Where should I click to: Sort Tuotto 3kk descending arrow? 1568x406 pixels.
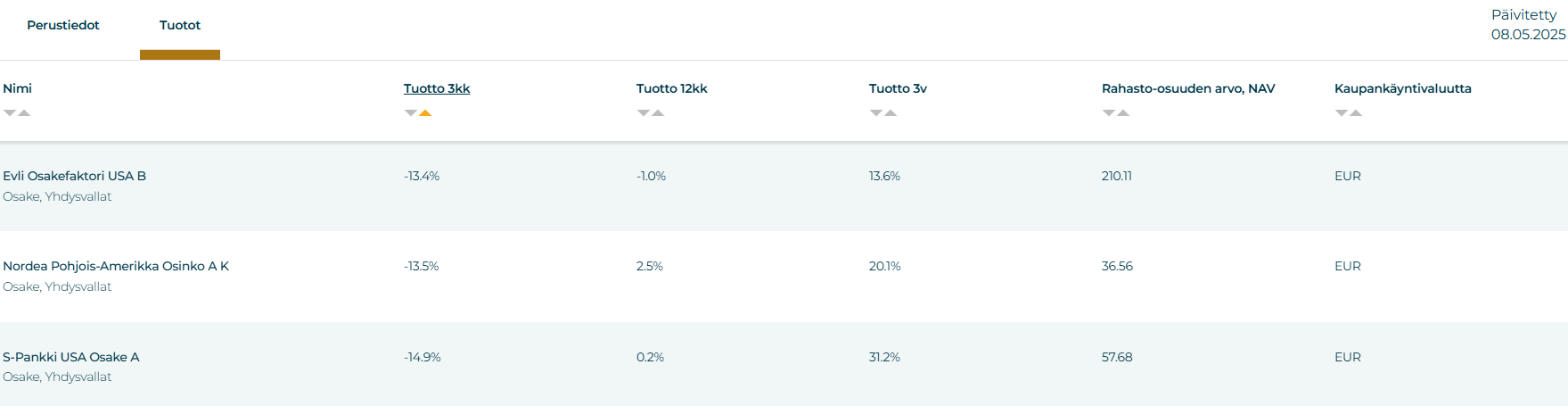click(x=411, y=113)
